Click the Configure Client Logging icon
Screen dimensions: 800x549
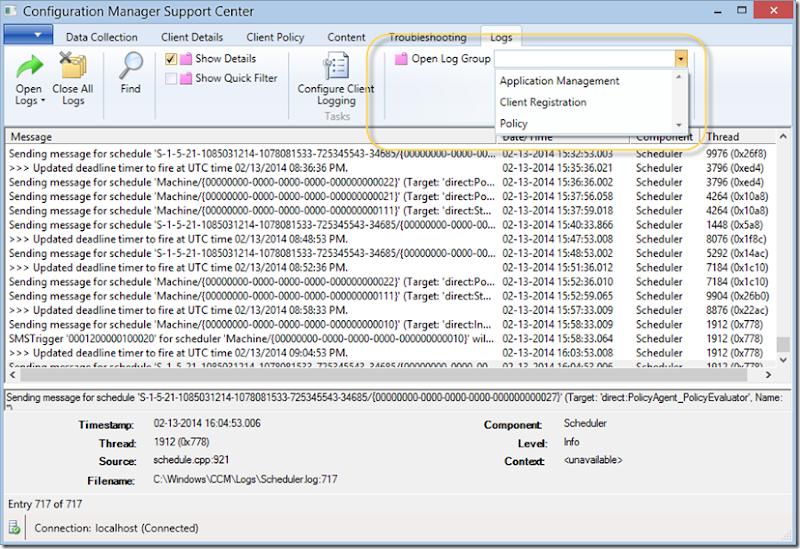[336, 65]
